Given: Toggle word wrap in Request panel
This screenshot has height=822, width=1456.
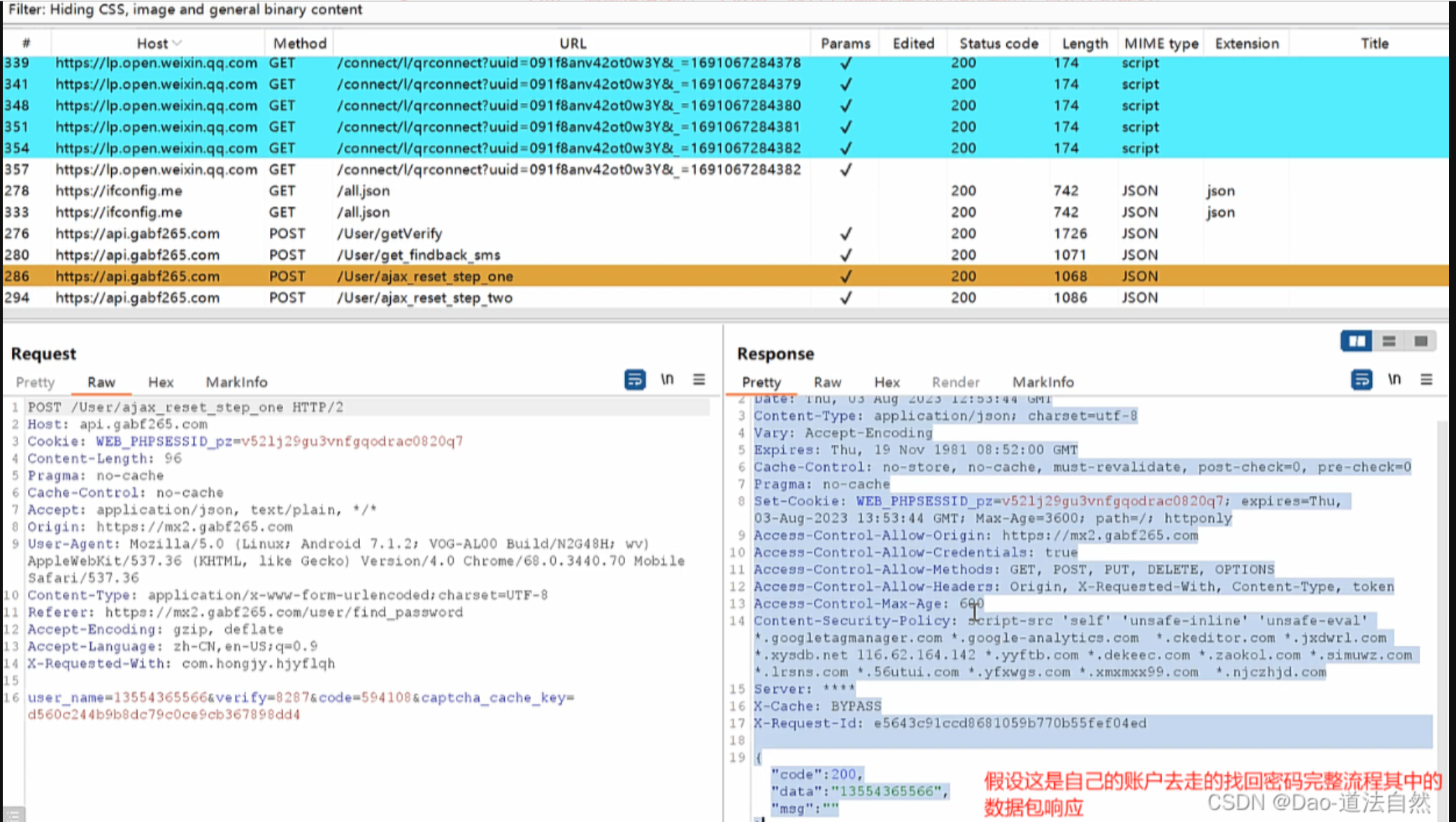Looking at the screenshot, I should tap(634, 380).
